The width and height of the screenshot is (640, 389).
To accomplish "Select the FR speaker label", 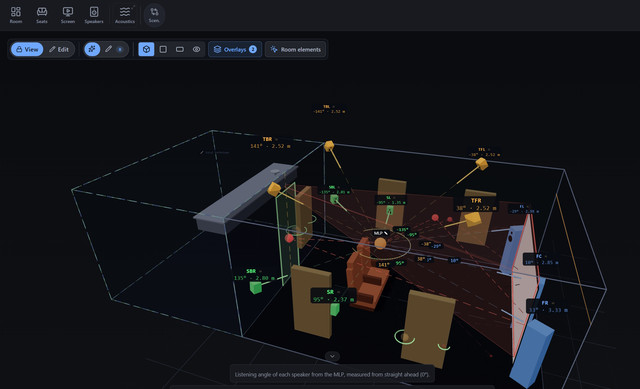I will click(x=548, y=306).
